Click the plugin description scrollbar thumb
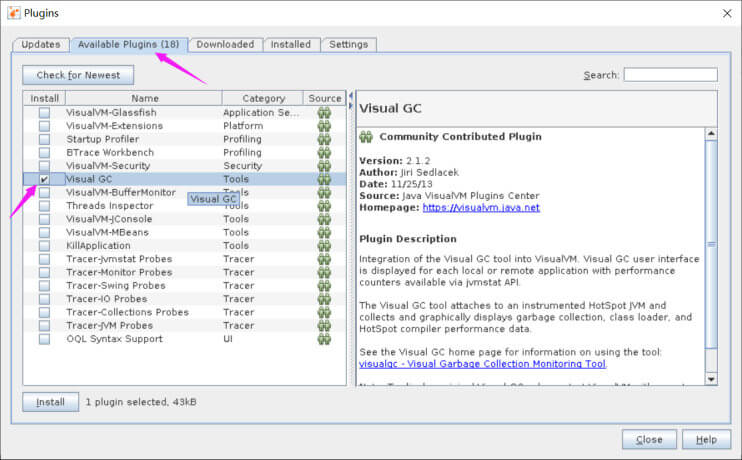The height and width of the screenshot is (460, 742). (x=711, y=245)
